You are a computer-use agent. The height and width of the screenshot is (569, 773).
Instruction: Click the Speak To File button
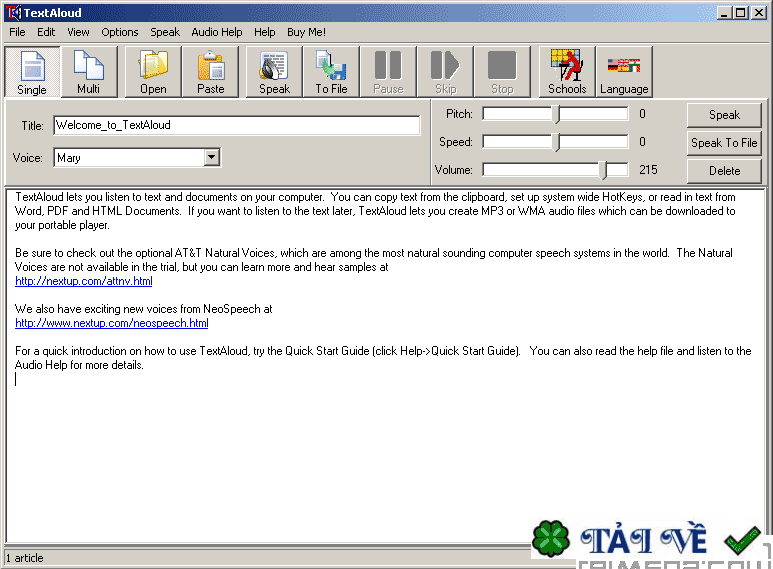724,143
